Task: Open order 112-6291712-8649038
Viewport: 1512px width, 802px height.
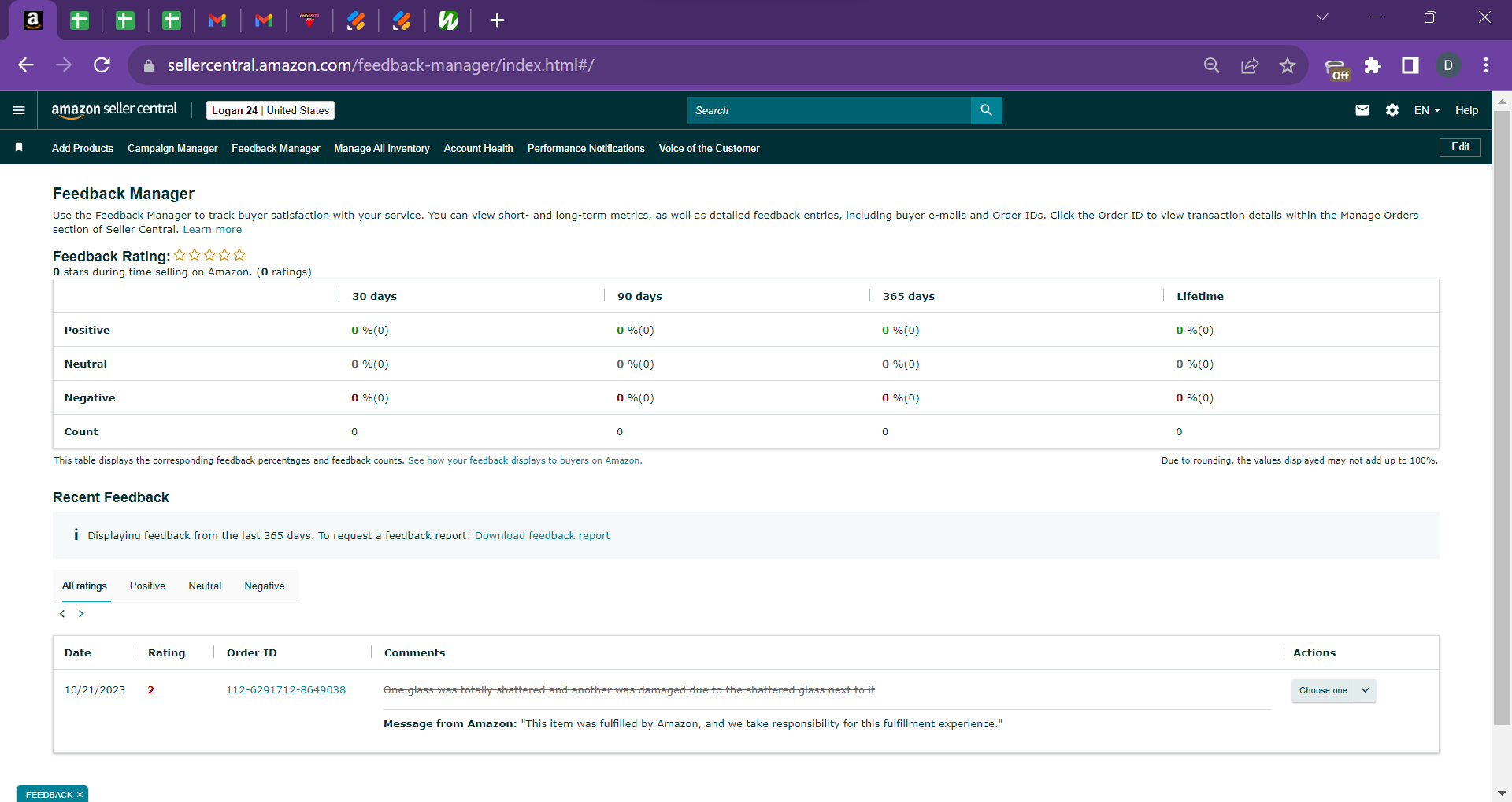Action: coord(286,690)
